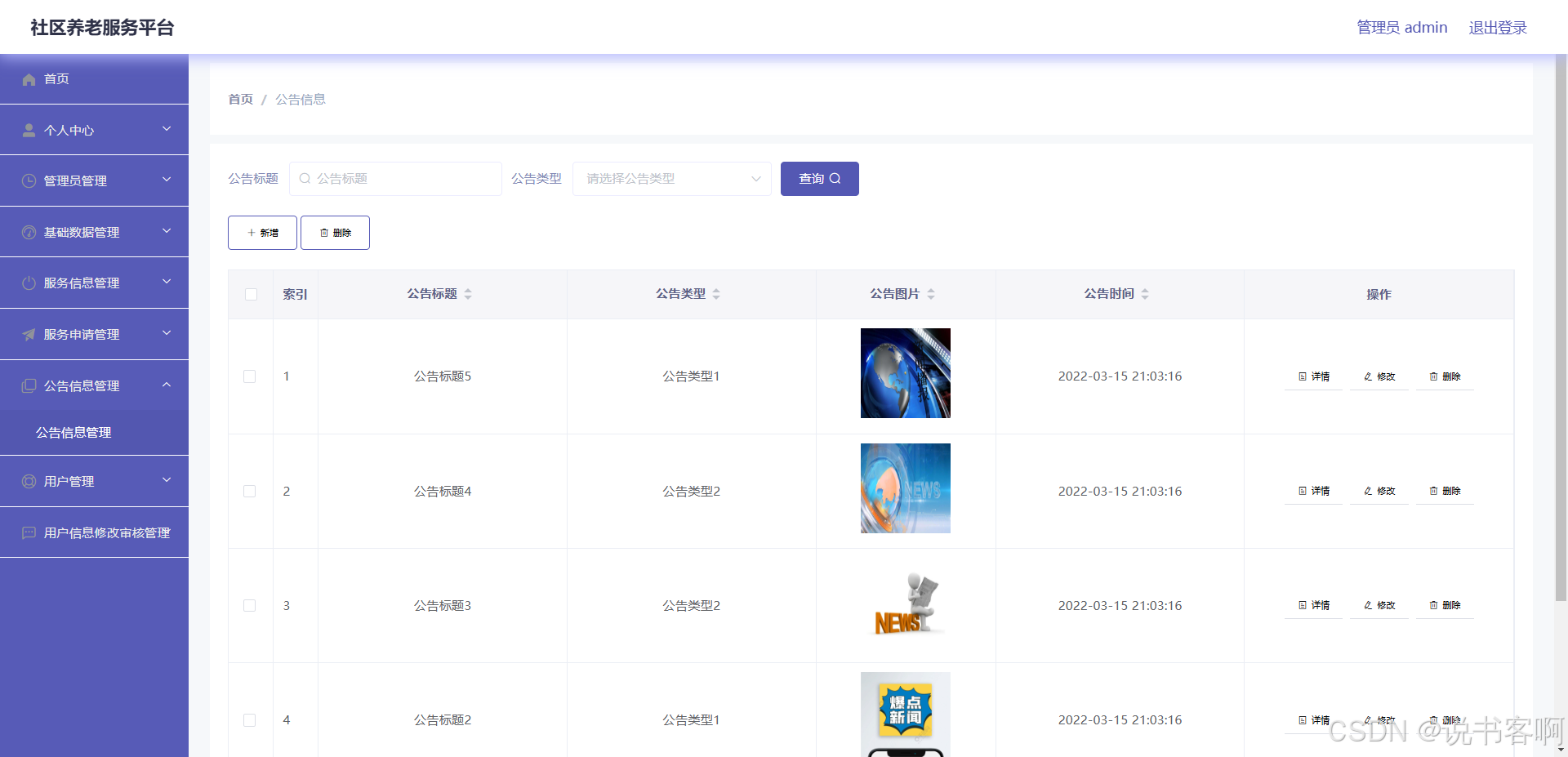Click the 服务申请管理 paper-plane icon
Viewport: 1568px width, 757px height.
tap(29, 334)
